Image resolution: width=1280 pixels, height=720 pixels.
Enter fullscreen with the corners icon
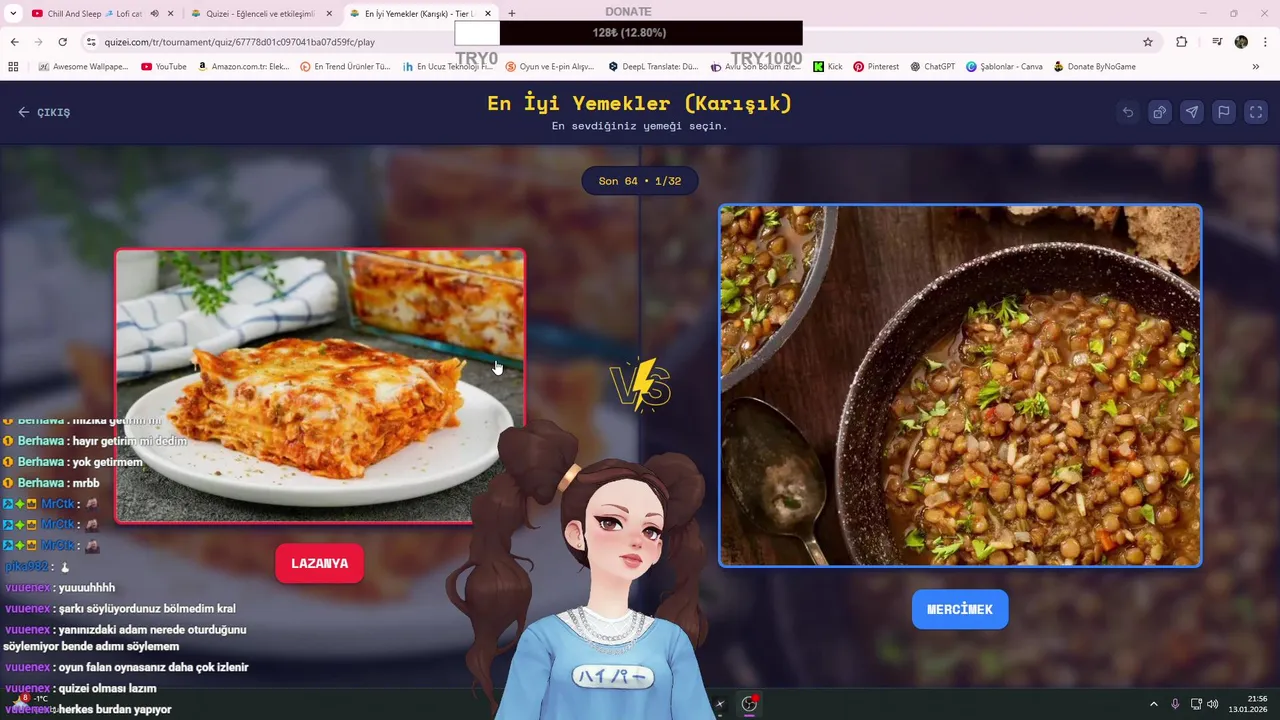[x=1256, y=112]
